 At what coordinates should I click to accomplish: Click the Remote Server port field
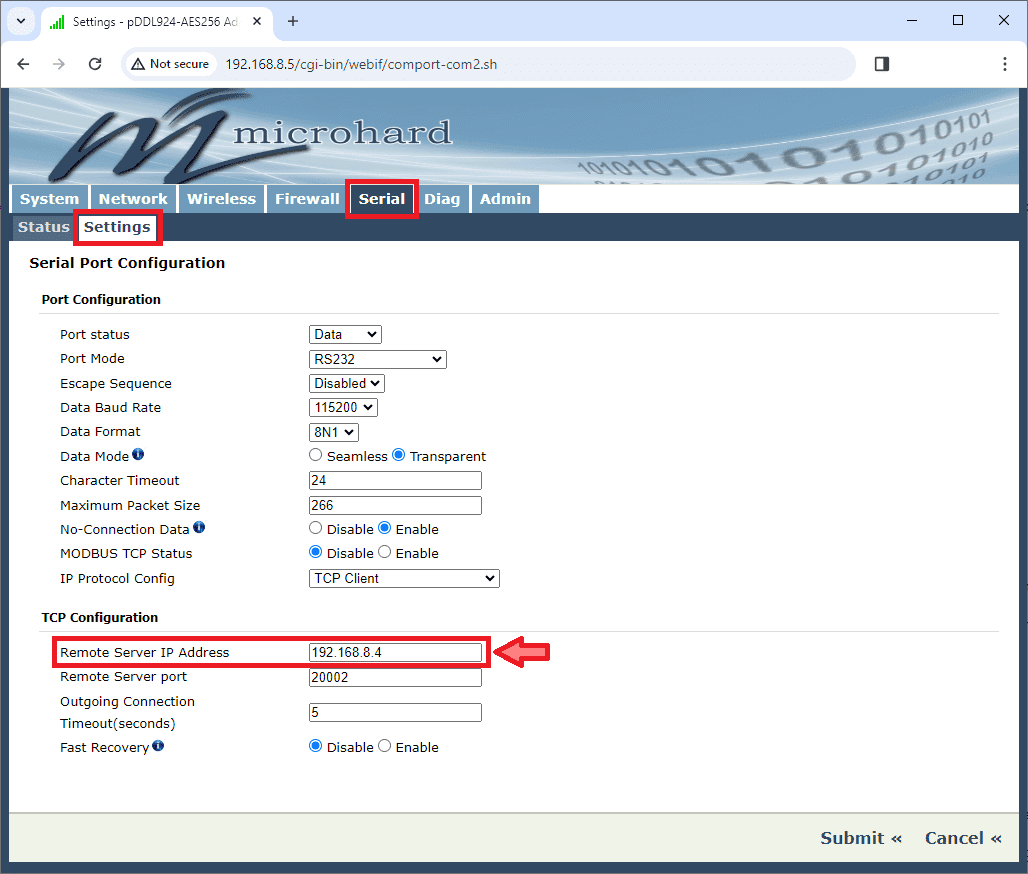395,677
